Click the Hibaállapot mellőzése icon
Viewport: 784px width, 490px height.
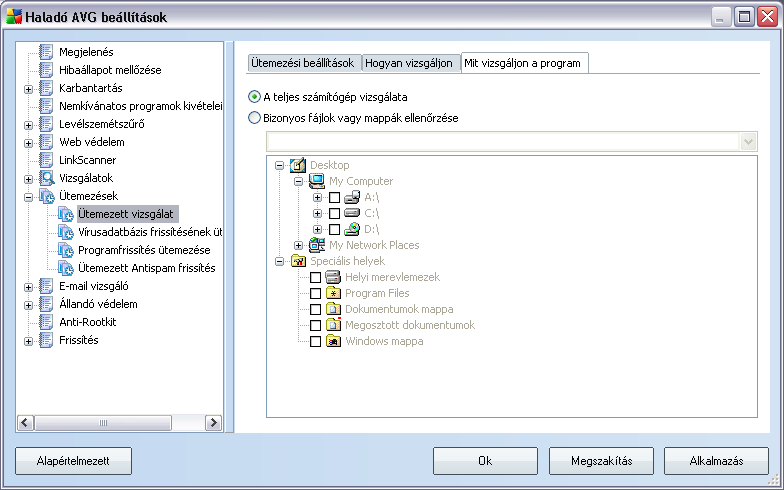46,70
